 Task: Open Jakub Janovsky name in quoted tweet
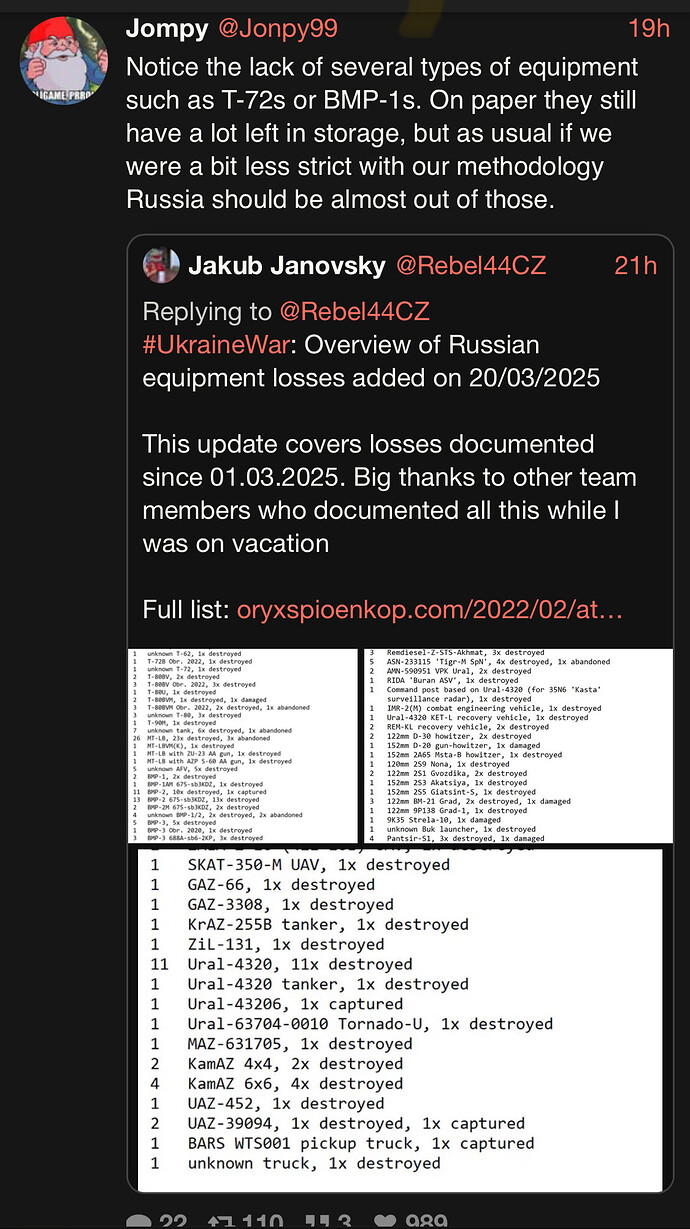[287, 265]
